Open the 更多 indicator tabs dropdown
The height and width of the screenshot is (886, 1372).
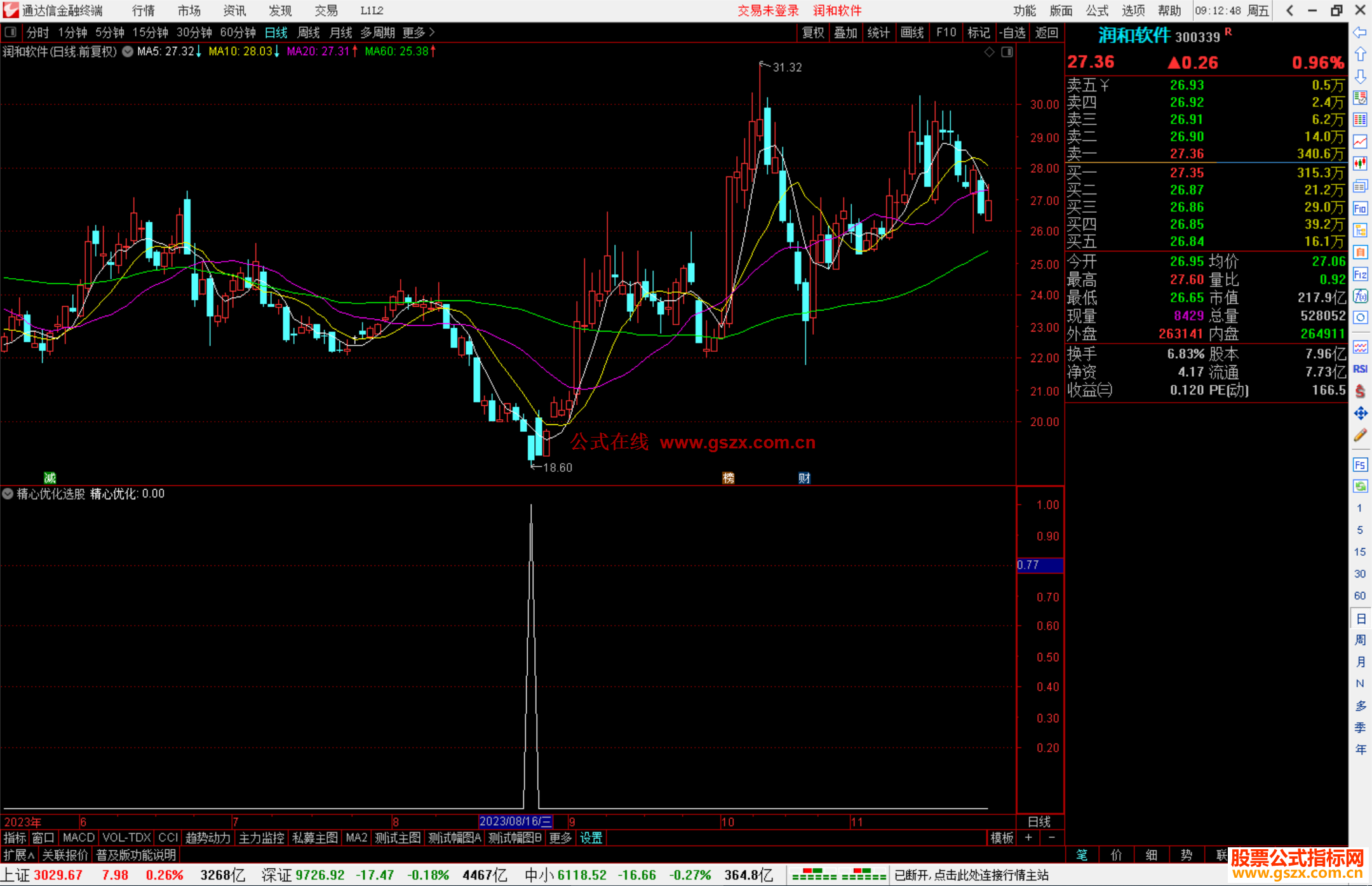tap(560, 838)
